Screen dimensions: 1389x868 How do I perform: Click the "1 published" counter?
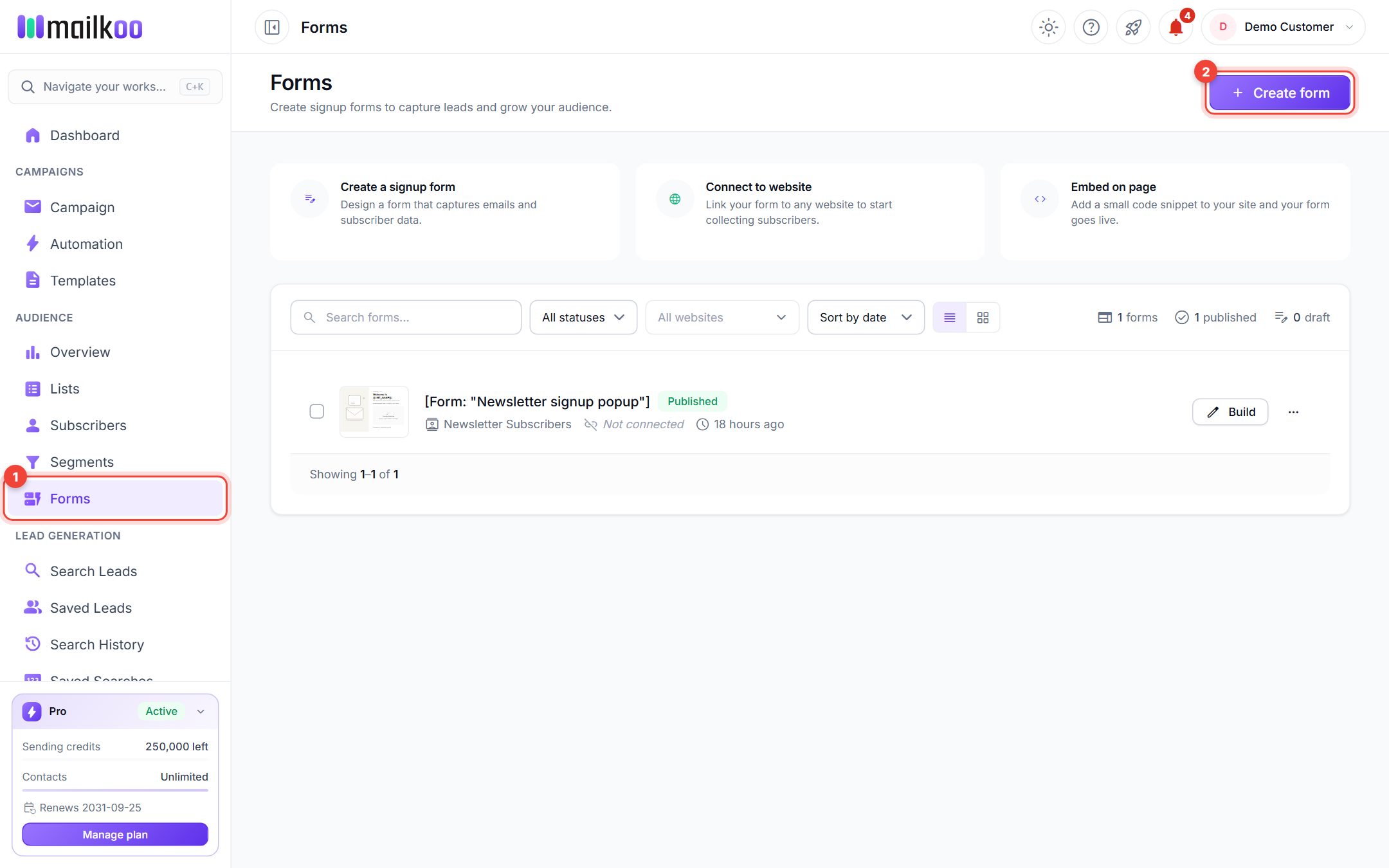coord(1215,318)
